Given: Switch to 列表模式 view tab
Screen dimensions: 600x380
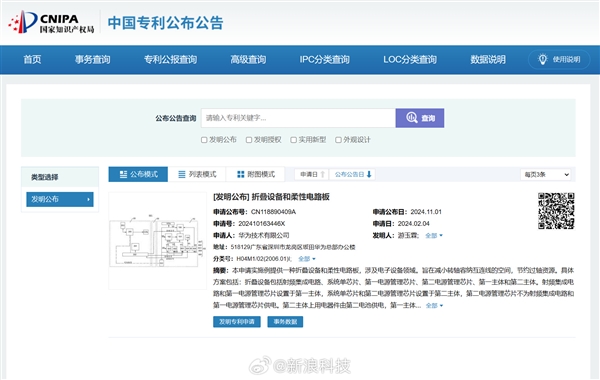Looking at the screenshot, I should [x=197, y=175].
